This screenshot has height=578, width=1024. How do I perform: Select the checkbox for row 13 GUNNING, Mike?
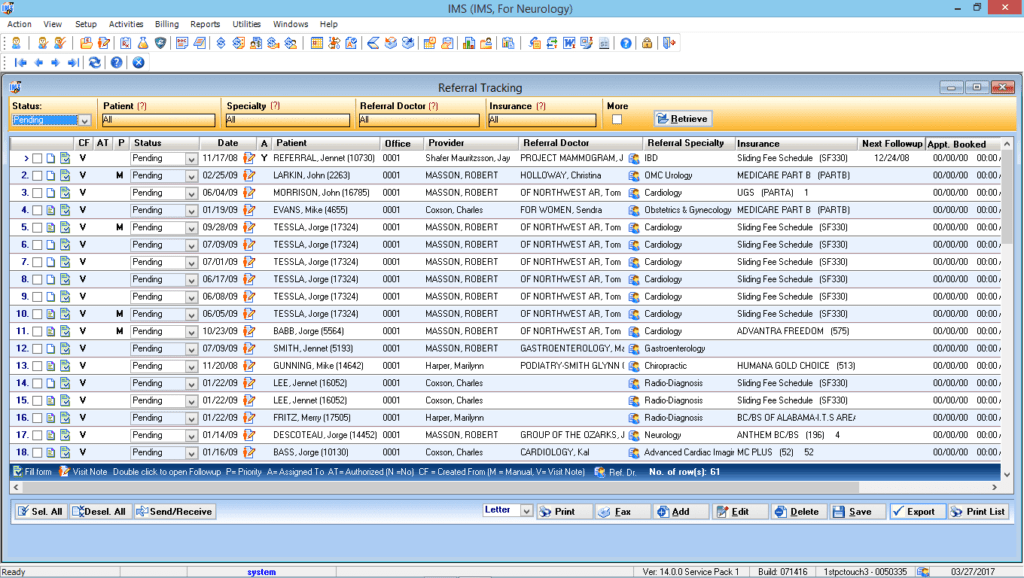pos(37,366)
